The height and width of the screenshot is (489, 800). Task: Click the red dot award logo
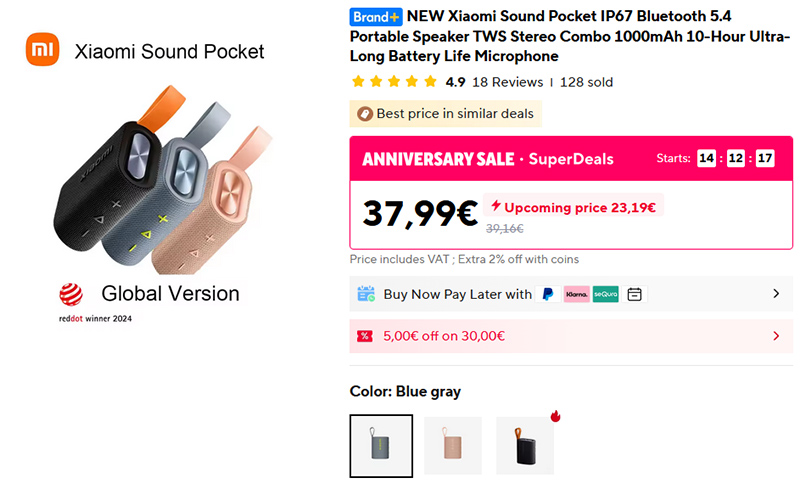coord(69,294)
